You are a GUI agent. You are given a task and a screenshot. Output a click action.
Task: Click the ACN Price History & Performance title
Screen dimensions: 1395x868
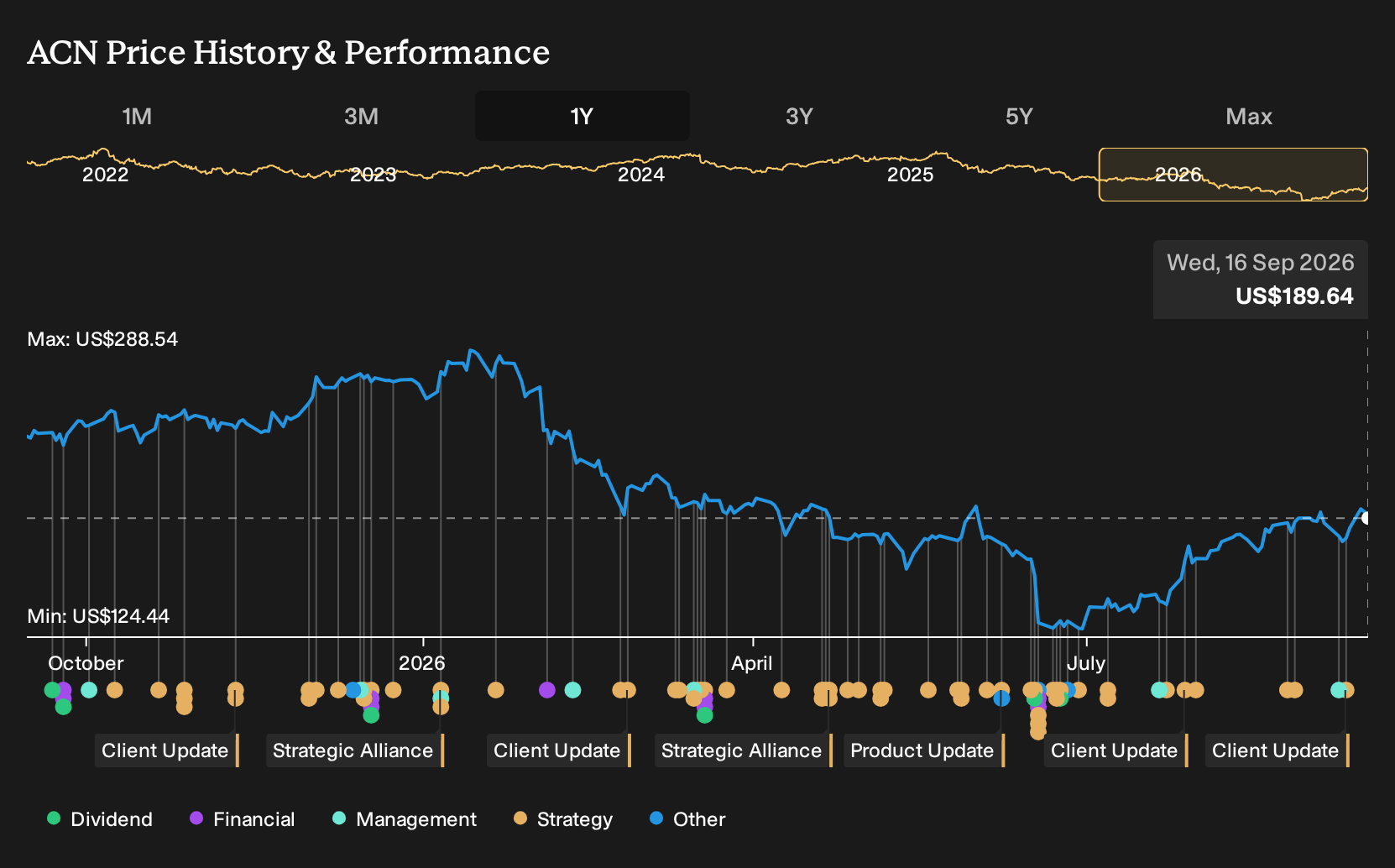(289, 52)
